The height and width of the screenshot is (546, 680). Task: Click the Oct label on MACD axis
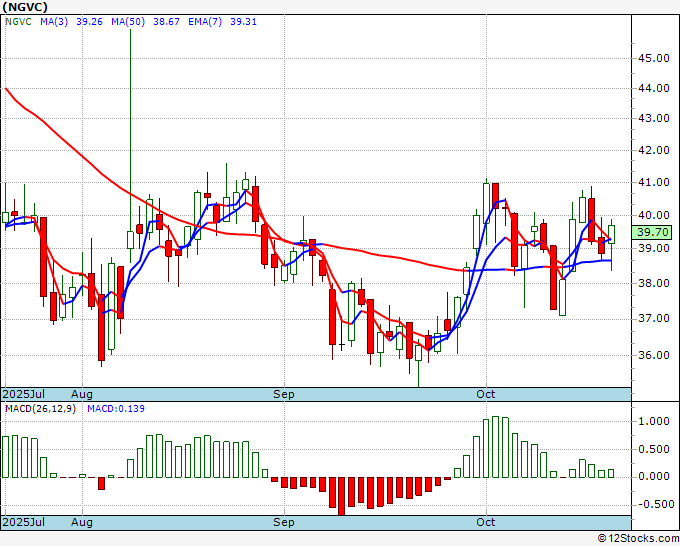(x=485, y=522)
